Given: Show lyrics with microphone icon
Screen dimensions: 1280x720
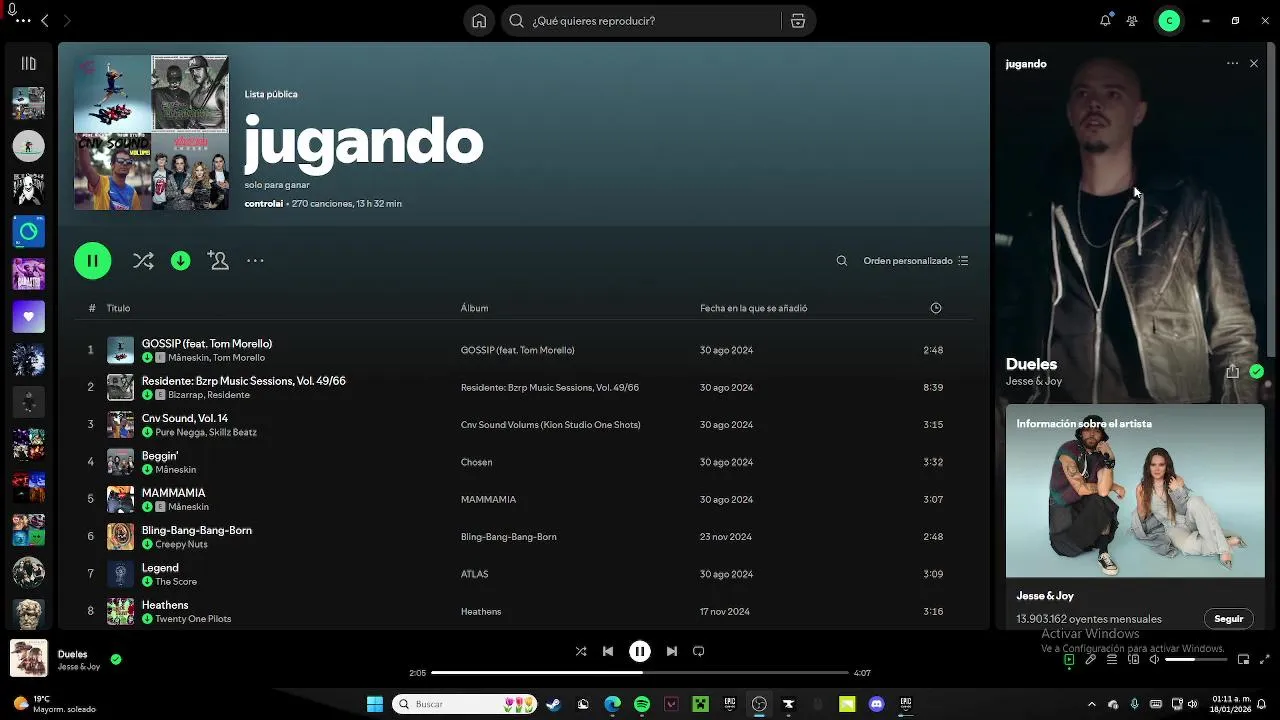Looking at the screenshot, I should [1091, 660].
